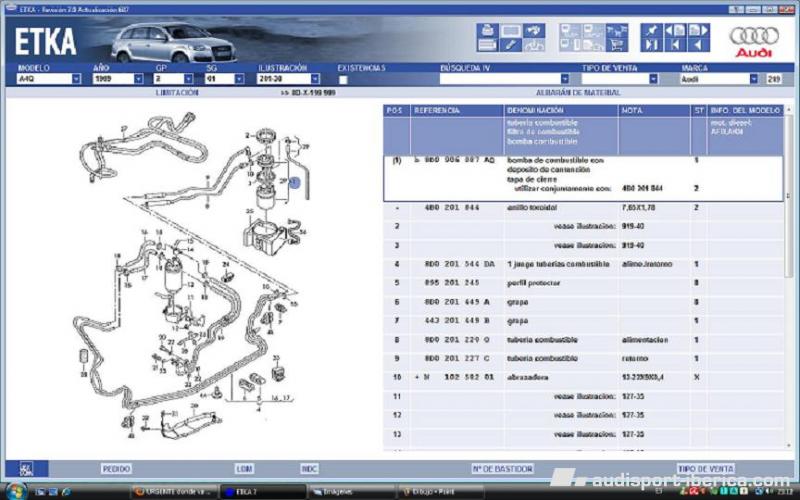Screen dimensions: 800x500
Task: Click the Nº DE BASTIDOR button
Action: pos(502,469)
